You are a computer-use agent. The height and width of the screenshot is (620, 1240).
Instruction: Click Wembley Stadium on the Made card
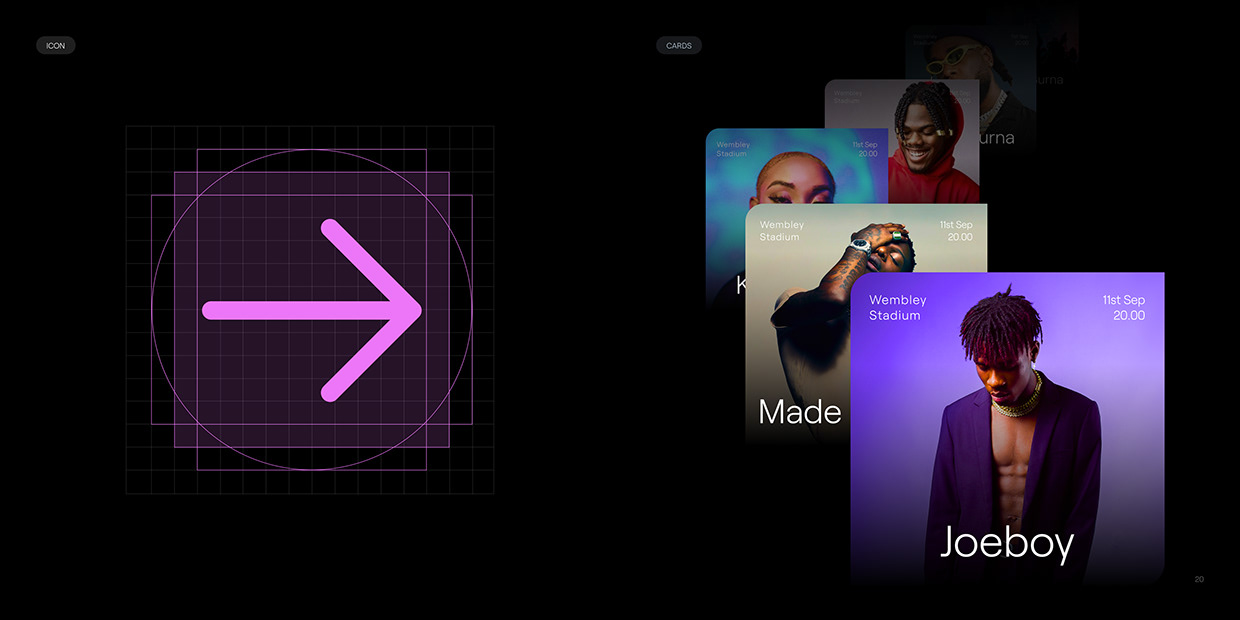(x=781, y=231)
